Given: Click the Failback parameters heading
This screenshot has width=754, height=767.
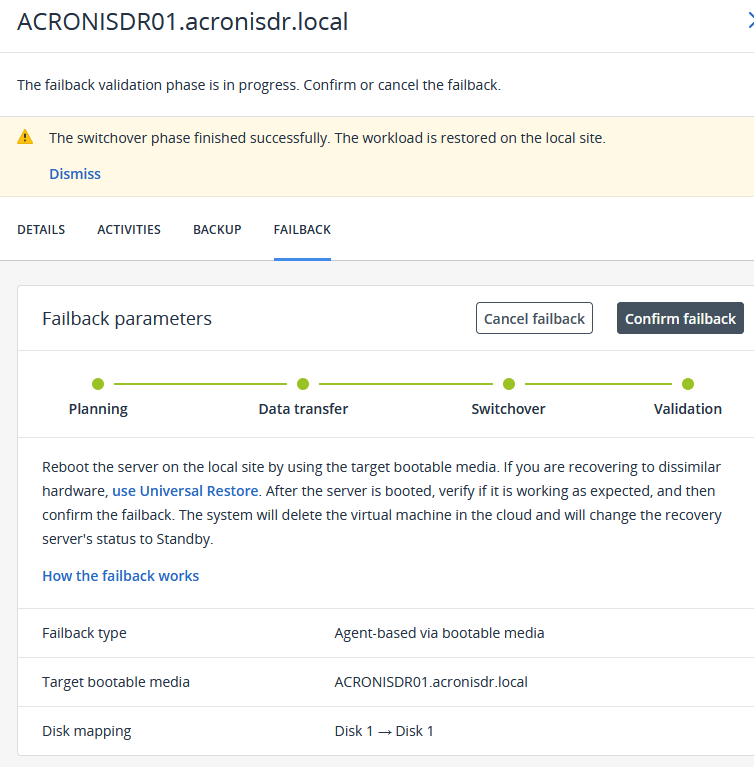Looking at the screenshot, I should [x=127, y=318].
